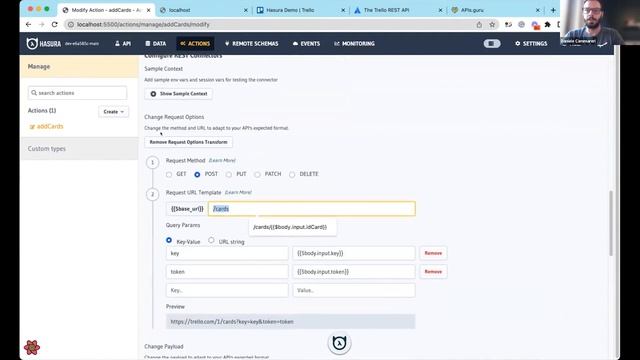Image resolution: width=640 pixels, height=360 pixels.
Task: Close the Hasura Demo Trello tab
Action: pyautogui.click(x=343, y=10)
